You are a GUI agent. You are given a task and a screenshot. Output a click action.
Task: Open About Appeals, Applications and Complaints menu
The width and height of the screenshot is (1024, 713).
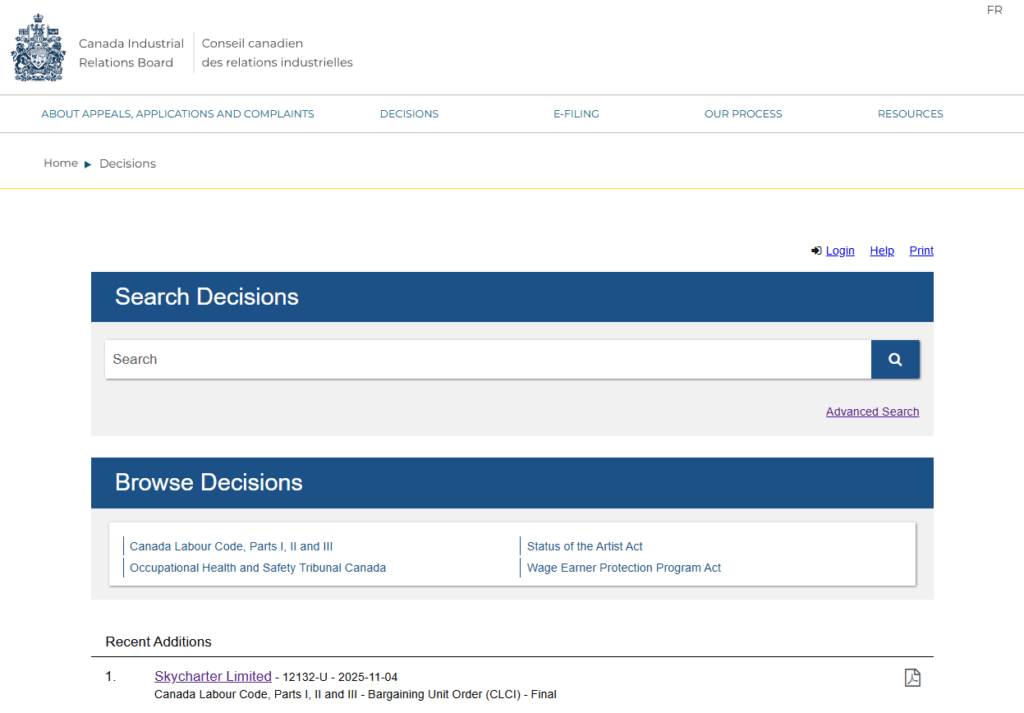click(177, 114)
